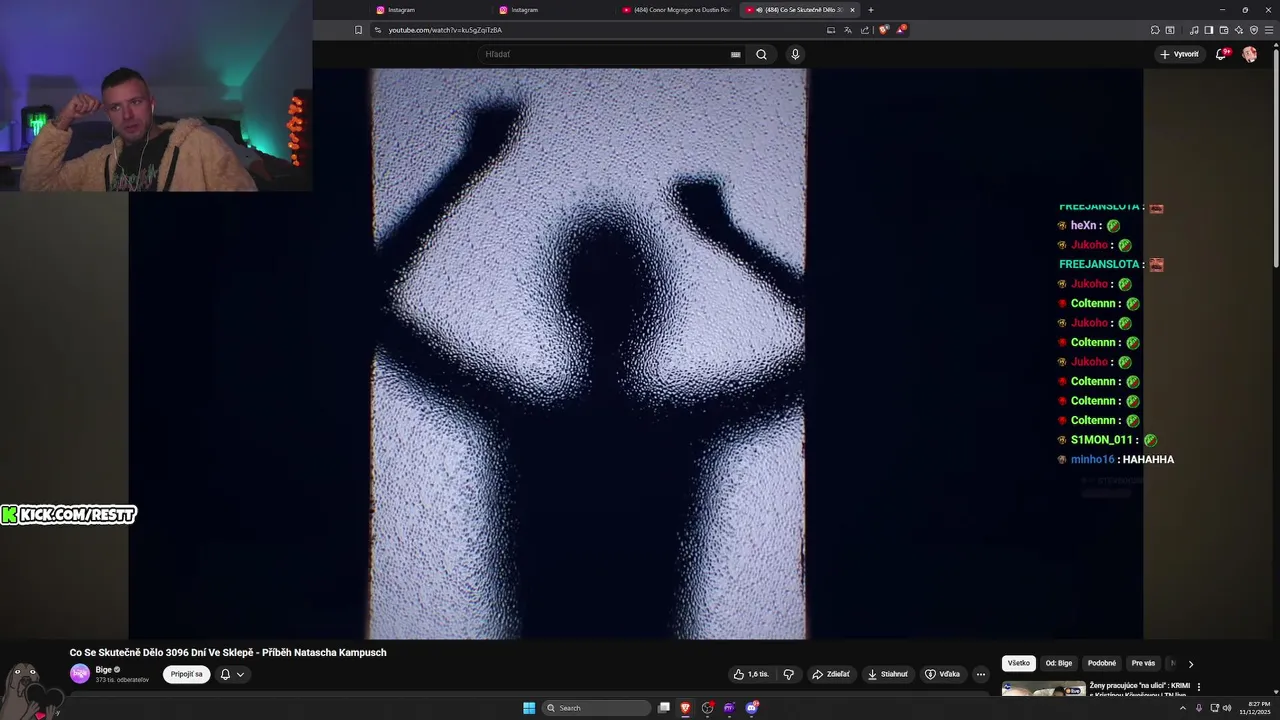Start voice search with microphone icon

(x=795, y=54)
